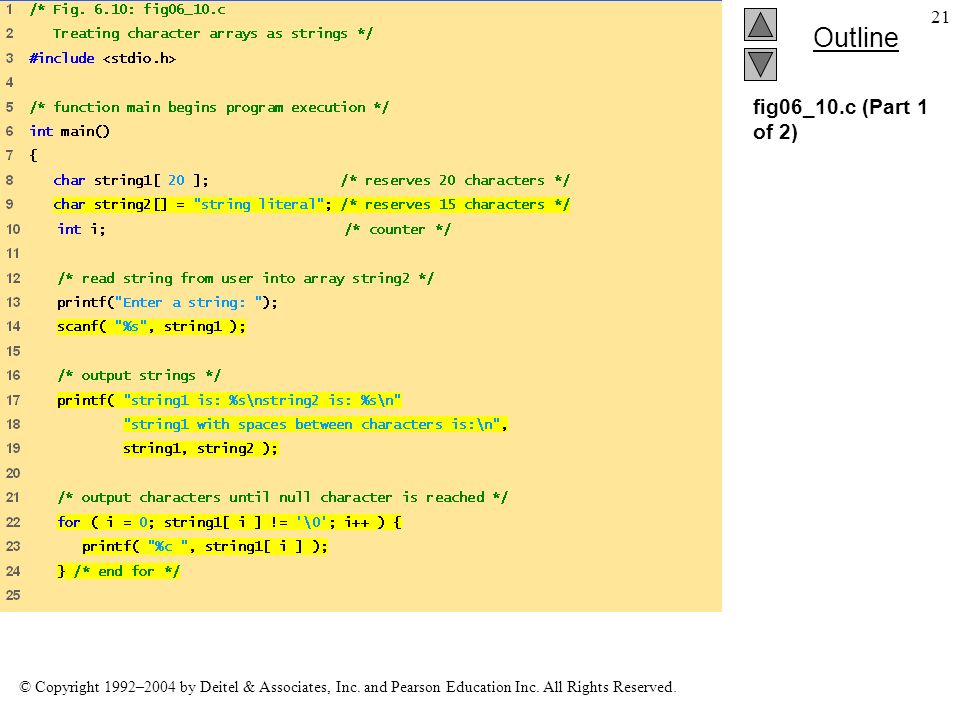Click the Deitel & Associates copyright notice
Image resolution: width=960 pixels, height=720 pixels.
[x=348, y=687]
